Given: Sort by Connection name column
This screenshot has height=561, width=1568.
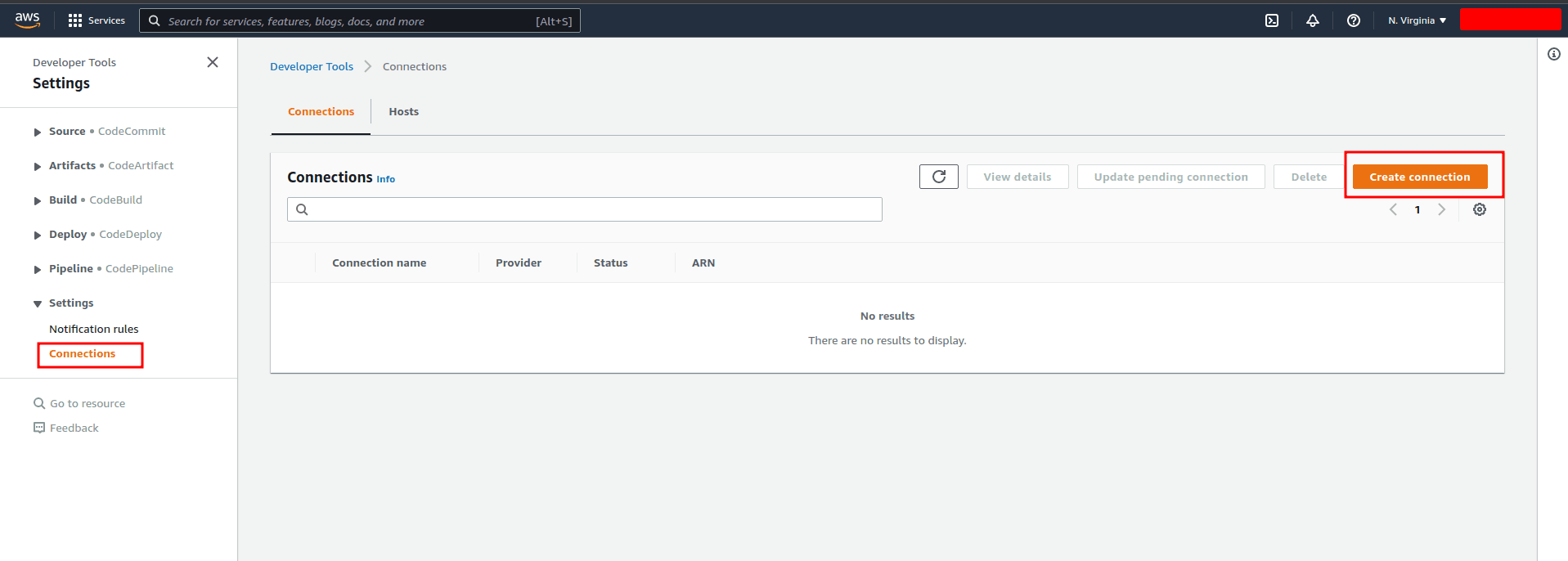Looking at the screenshot, I should [x=379, y=263].
